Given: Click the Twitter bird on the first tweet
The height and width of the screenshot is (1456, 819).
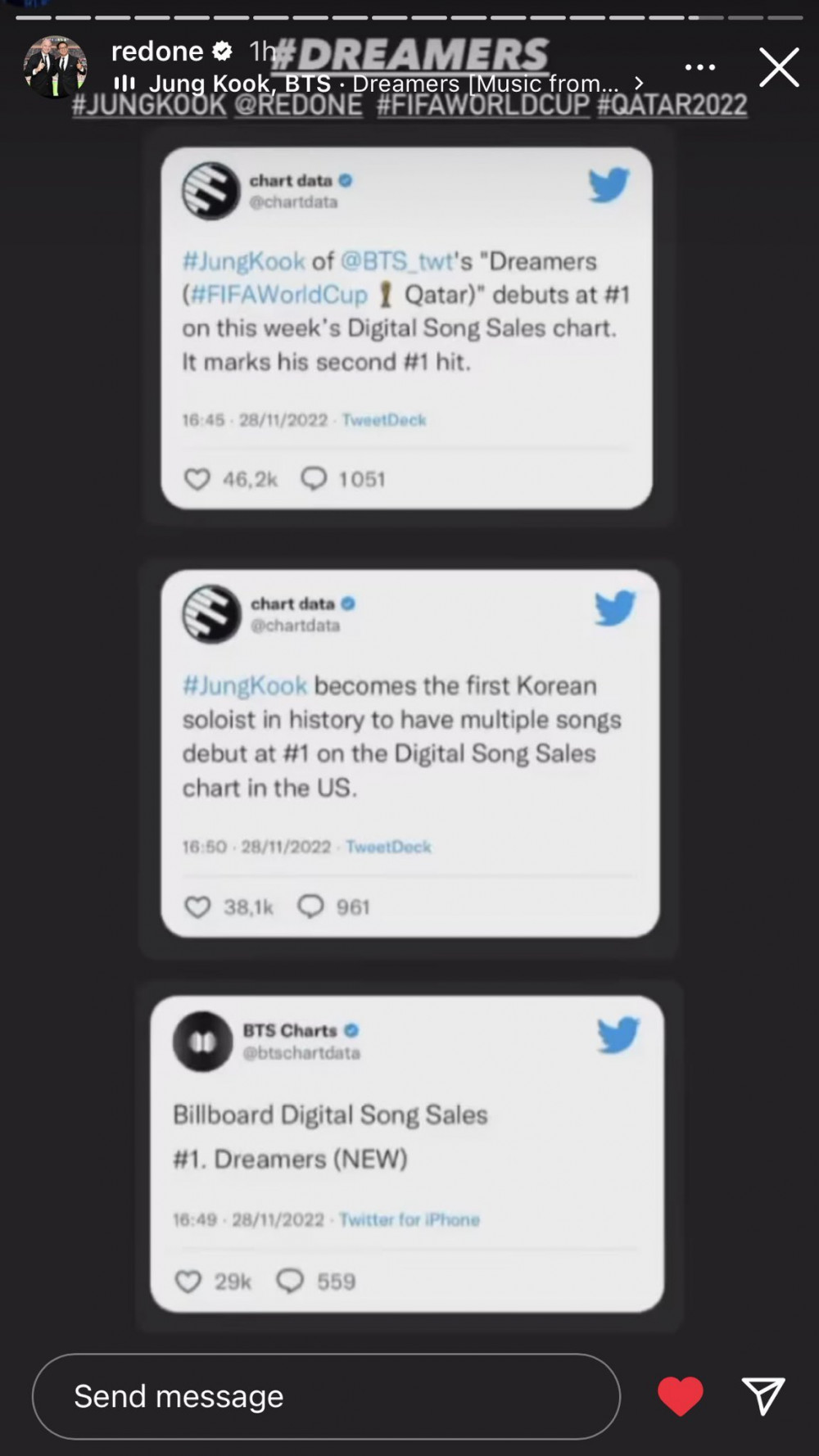Looking at the screenshot, I should [x=609, y=185].
